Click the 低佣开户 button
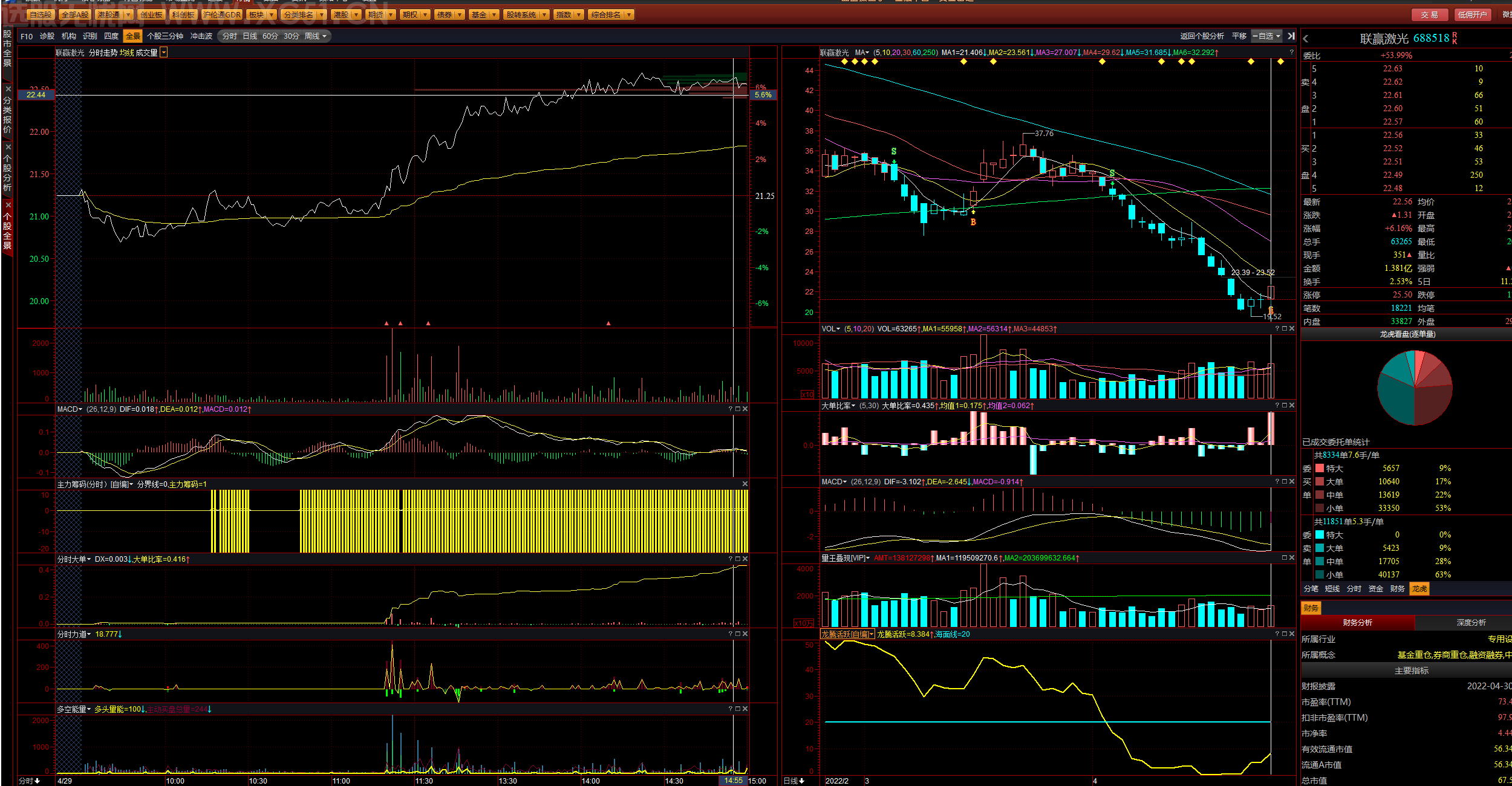The height and width of the screenshot is (786, 1512). click(x=1471, y=15)
